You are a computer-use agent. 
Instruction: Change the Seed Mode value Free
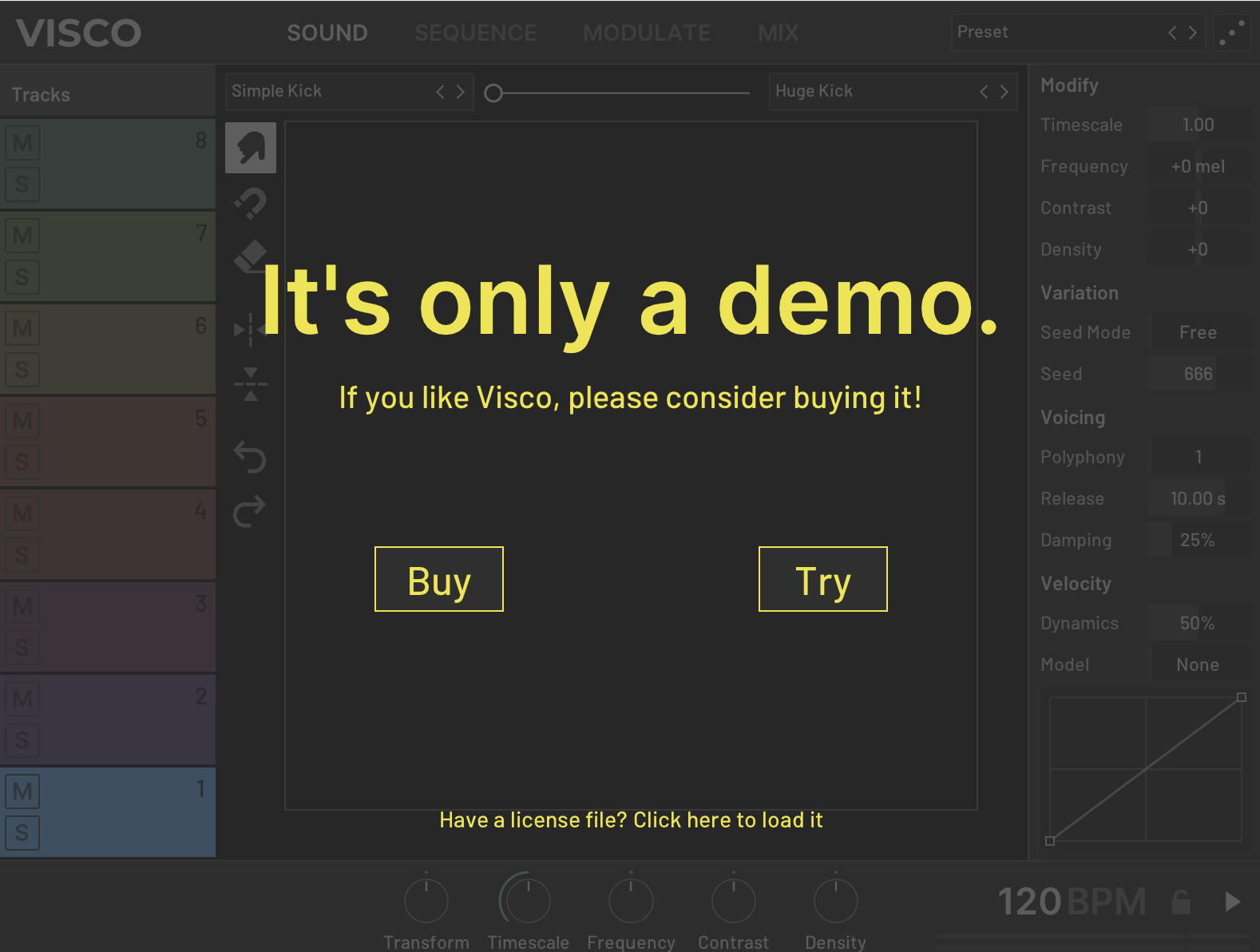click(1198, 332)
